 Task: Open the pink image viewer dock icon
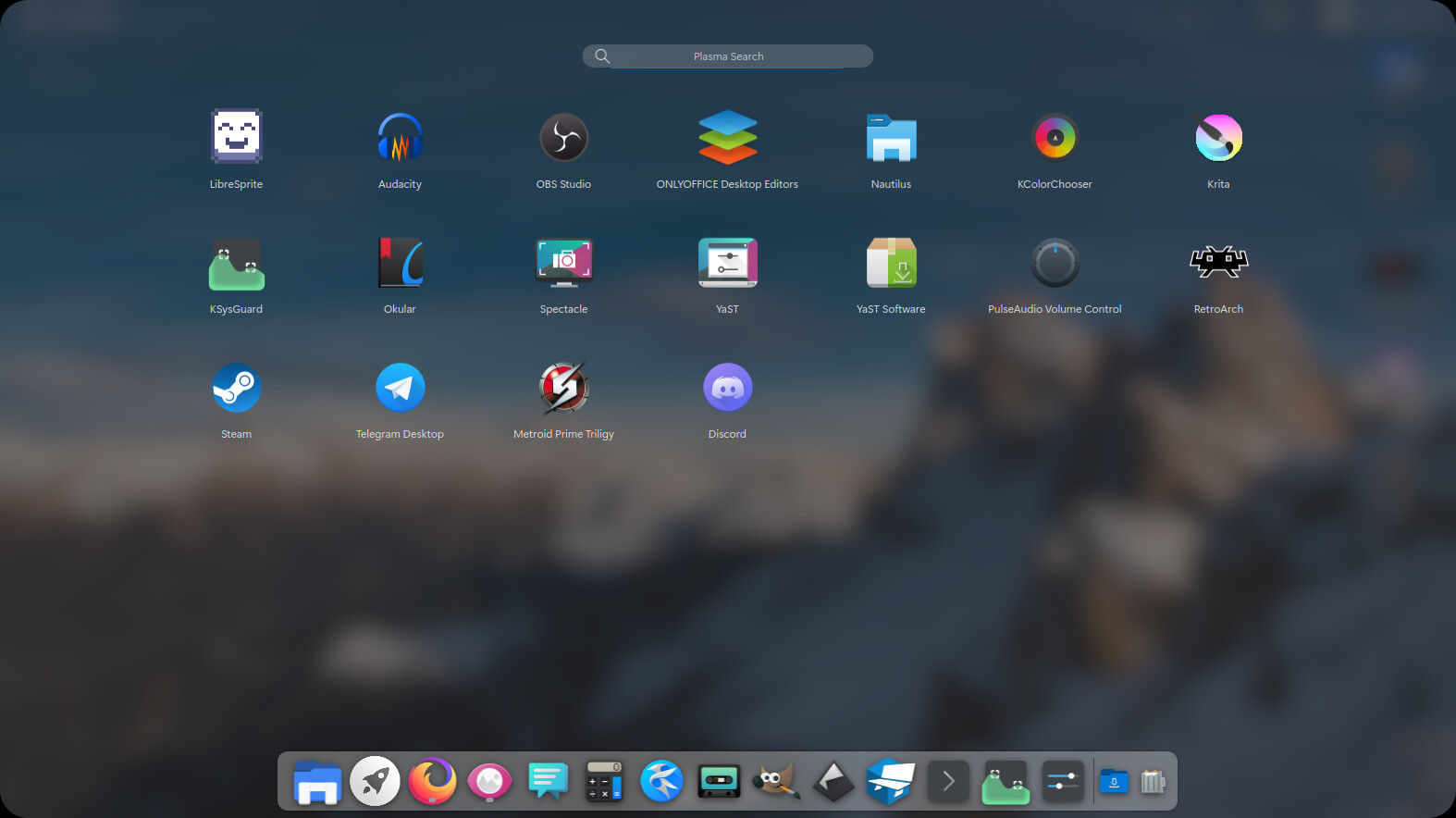[x=489, y=782]
